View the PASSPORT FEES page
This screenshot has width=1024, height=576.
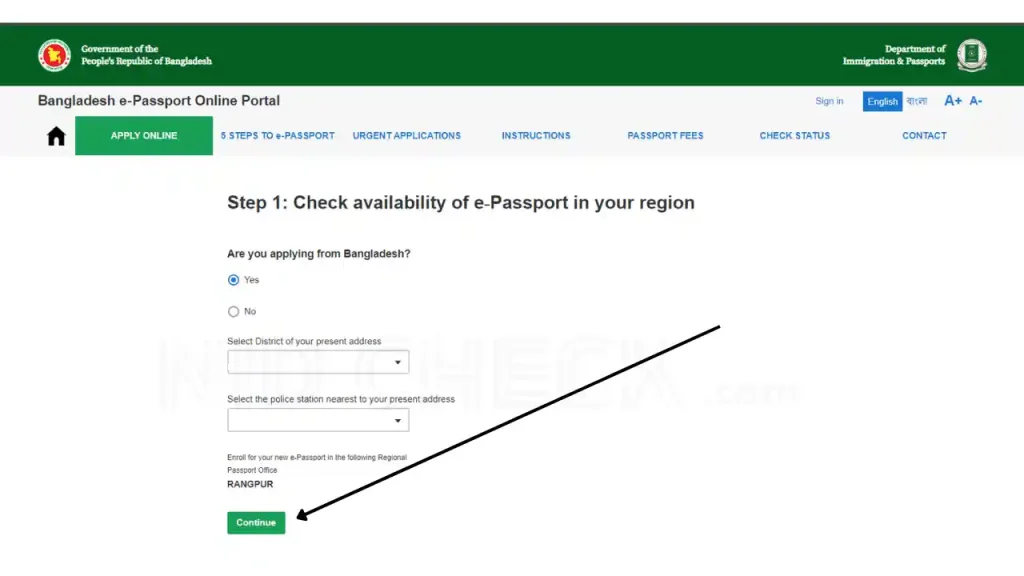point(666,136)
